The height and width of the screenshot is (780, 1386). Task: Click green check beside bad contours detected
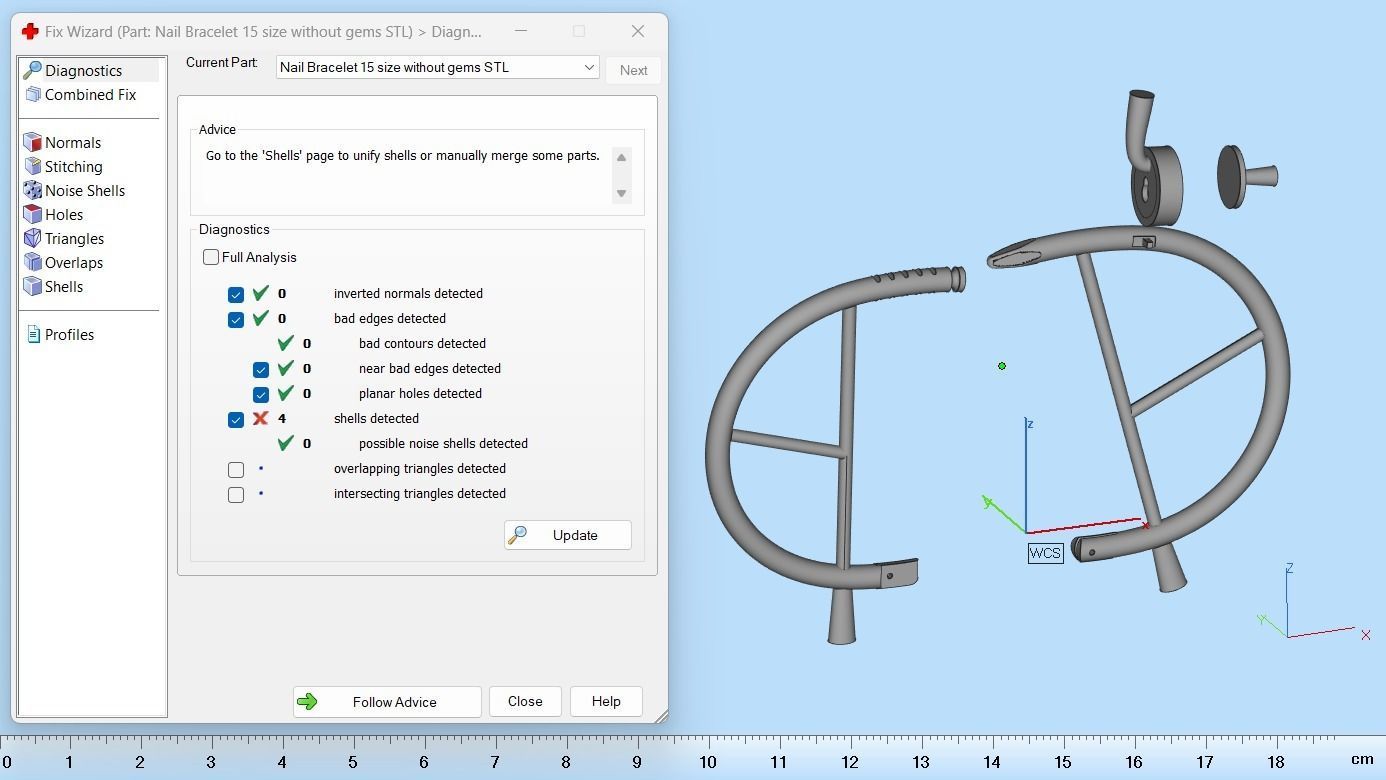pos(286,343)
